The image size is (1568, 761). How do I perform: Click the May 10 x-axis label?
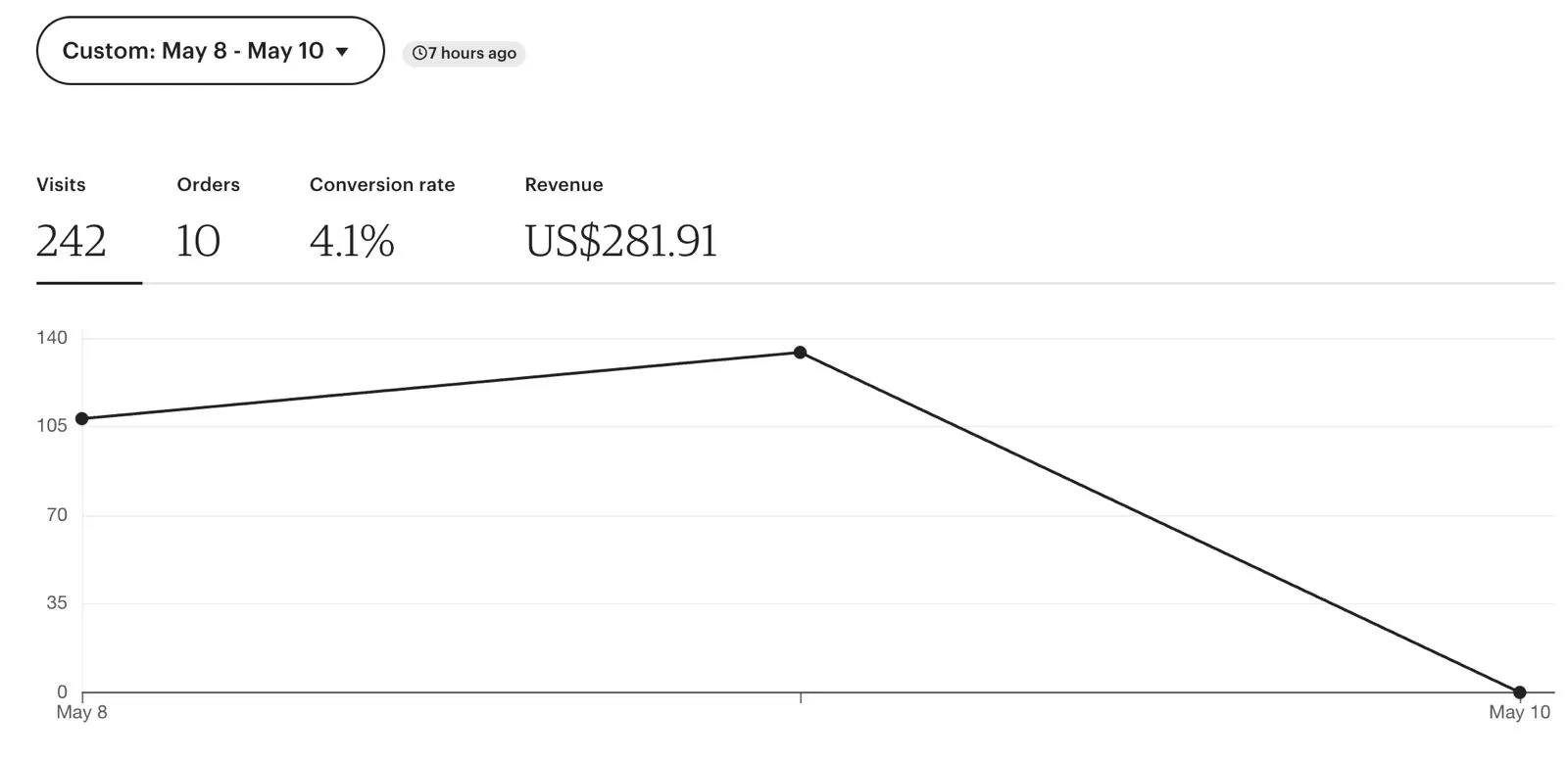[1519, 712]
